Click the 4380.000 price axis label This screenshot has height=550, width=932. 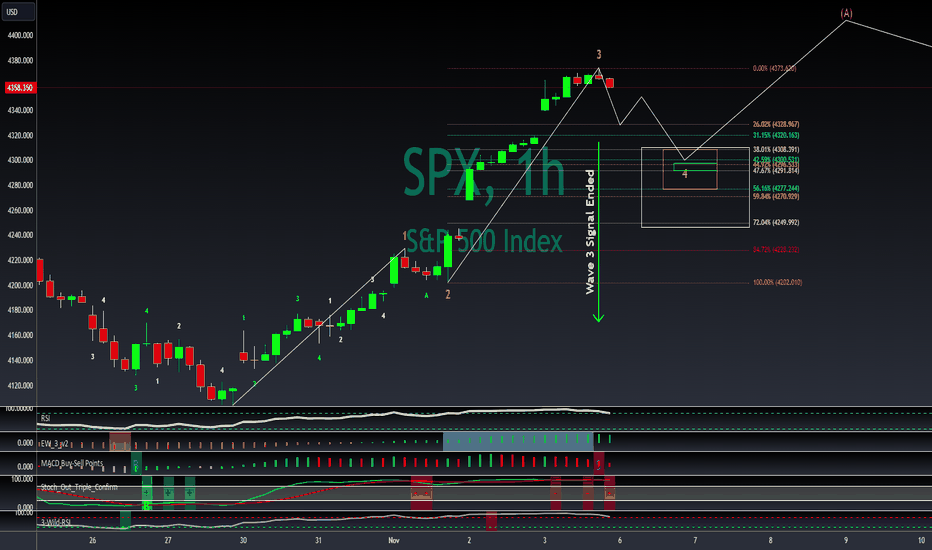20,61
